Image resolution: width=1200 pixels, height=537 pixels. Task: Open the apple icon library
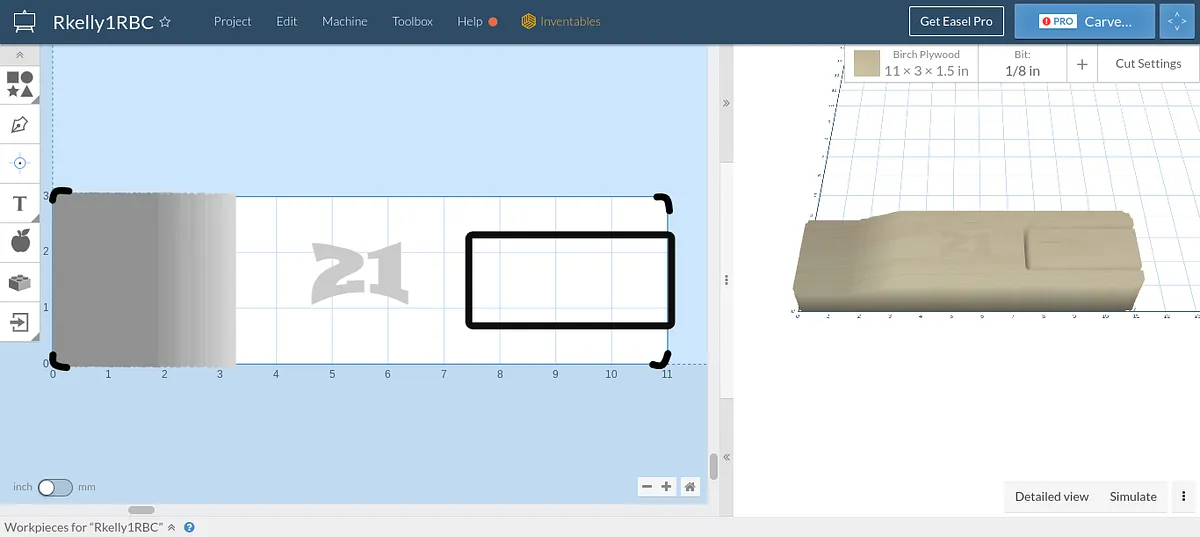click(x=20, y=241)
